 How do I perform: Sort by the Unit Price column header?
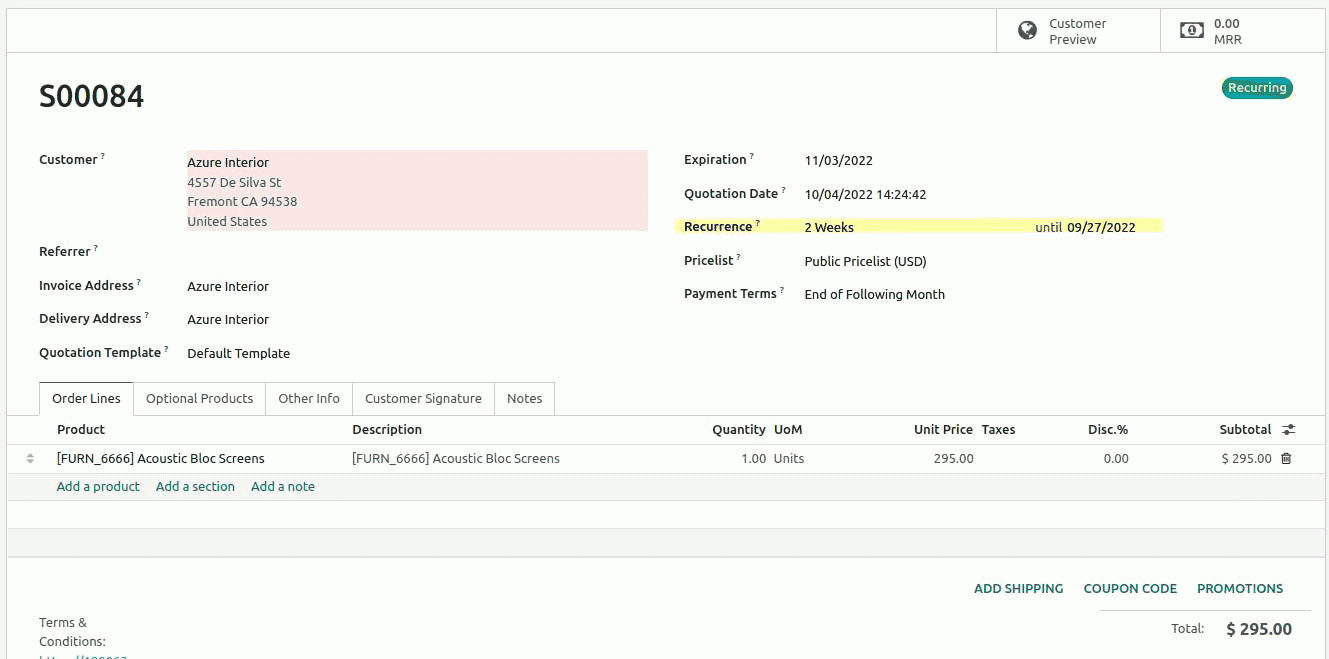tap(943, 430)
